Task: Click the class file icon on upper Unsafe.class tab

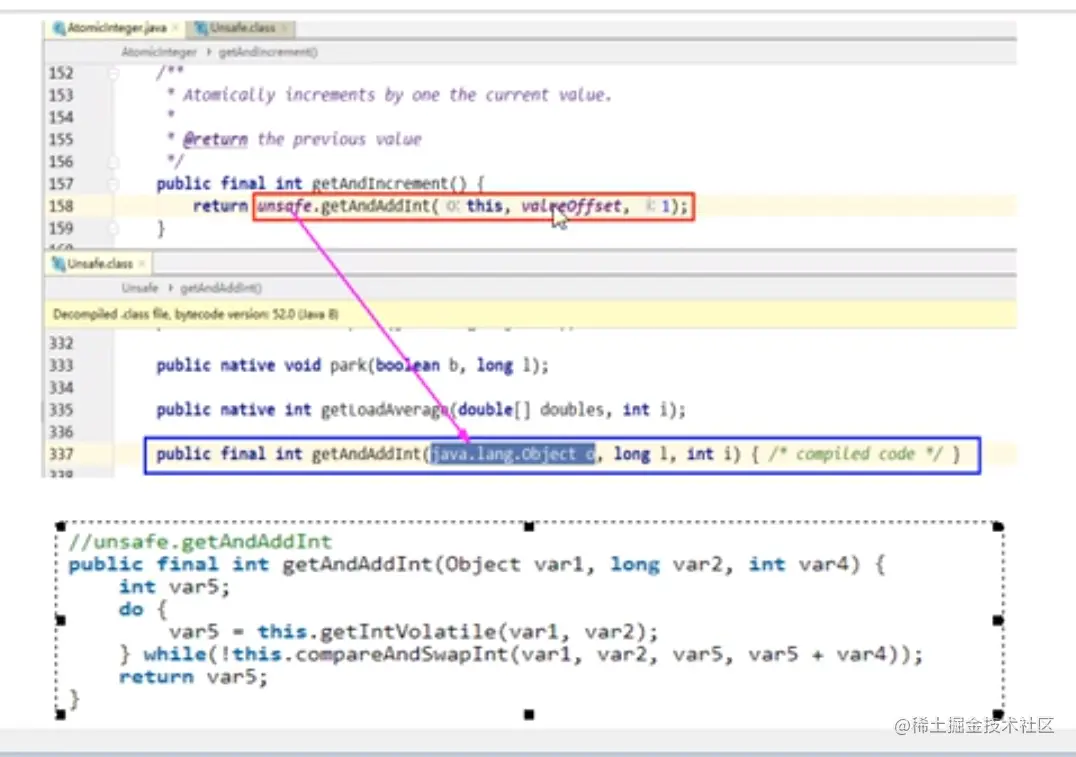Action: [x=201, y=28]
